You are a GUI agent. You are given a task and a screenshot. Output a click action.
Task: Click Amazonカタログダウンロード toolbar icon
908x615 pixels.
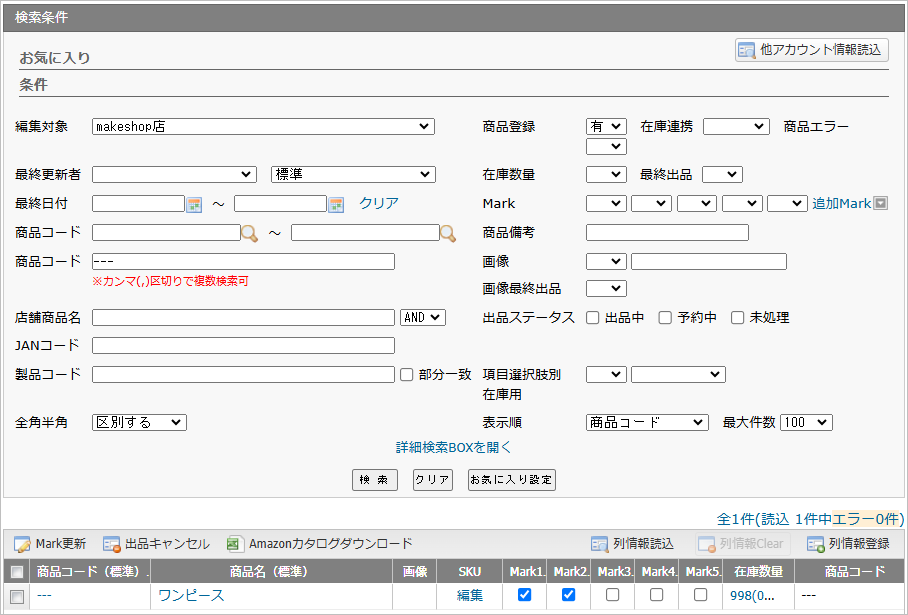(235, 544)
